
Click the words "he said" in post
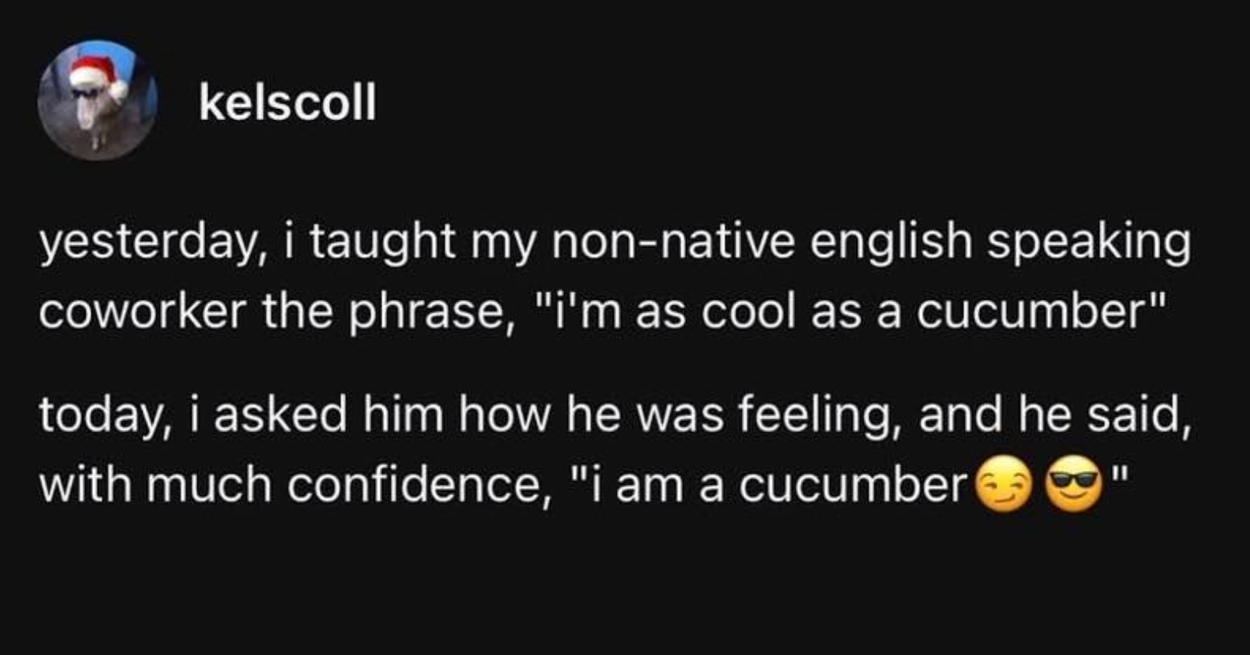1116,413
